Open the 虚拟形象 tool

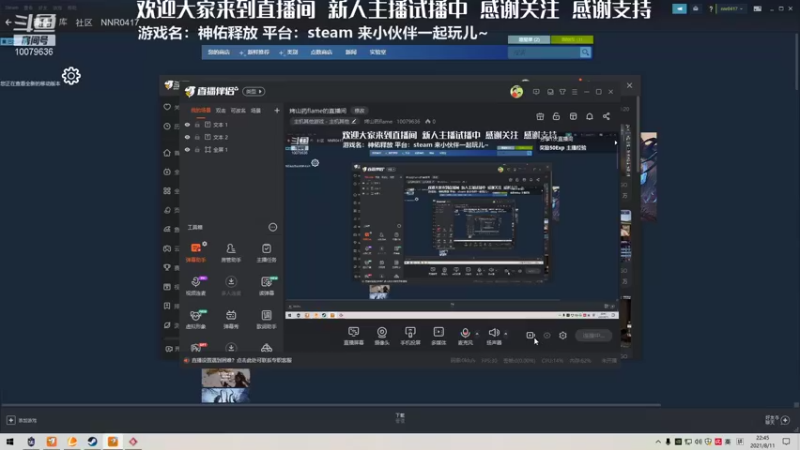click(x=196, y=319)
